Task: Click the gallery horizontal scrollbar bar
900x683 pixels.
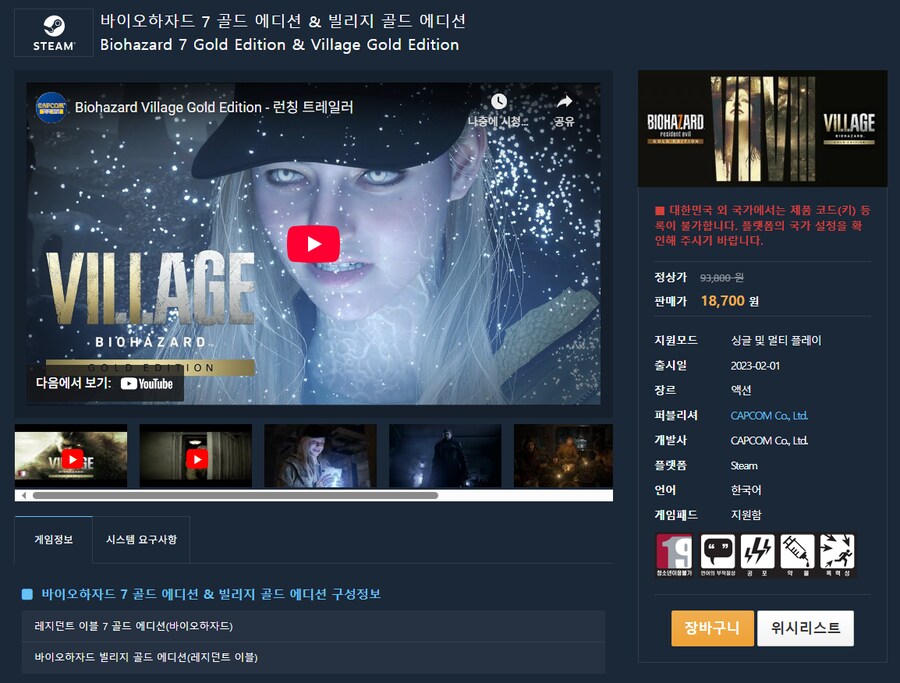Action: pyautogui.click(x=235, y=495)
